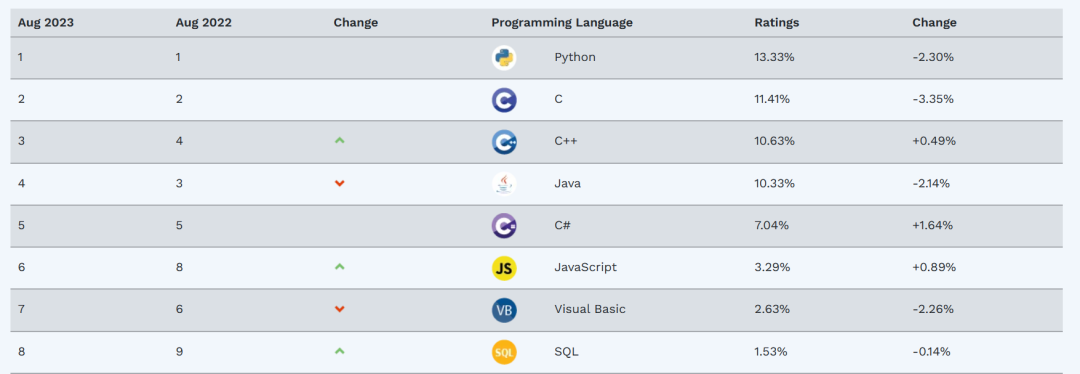Image resolution: width=1080 pixels, height=374 pixels.
Task: Select the orange SQL icon
Action: pyautogui.click(x=504, y=351)
